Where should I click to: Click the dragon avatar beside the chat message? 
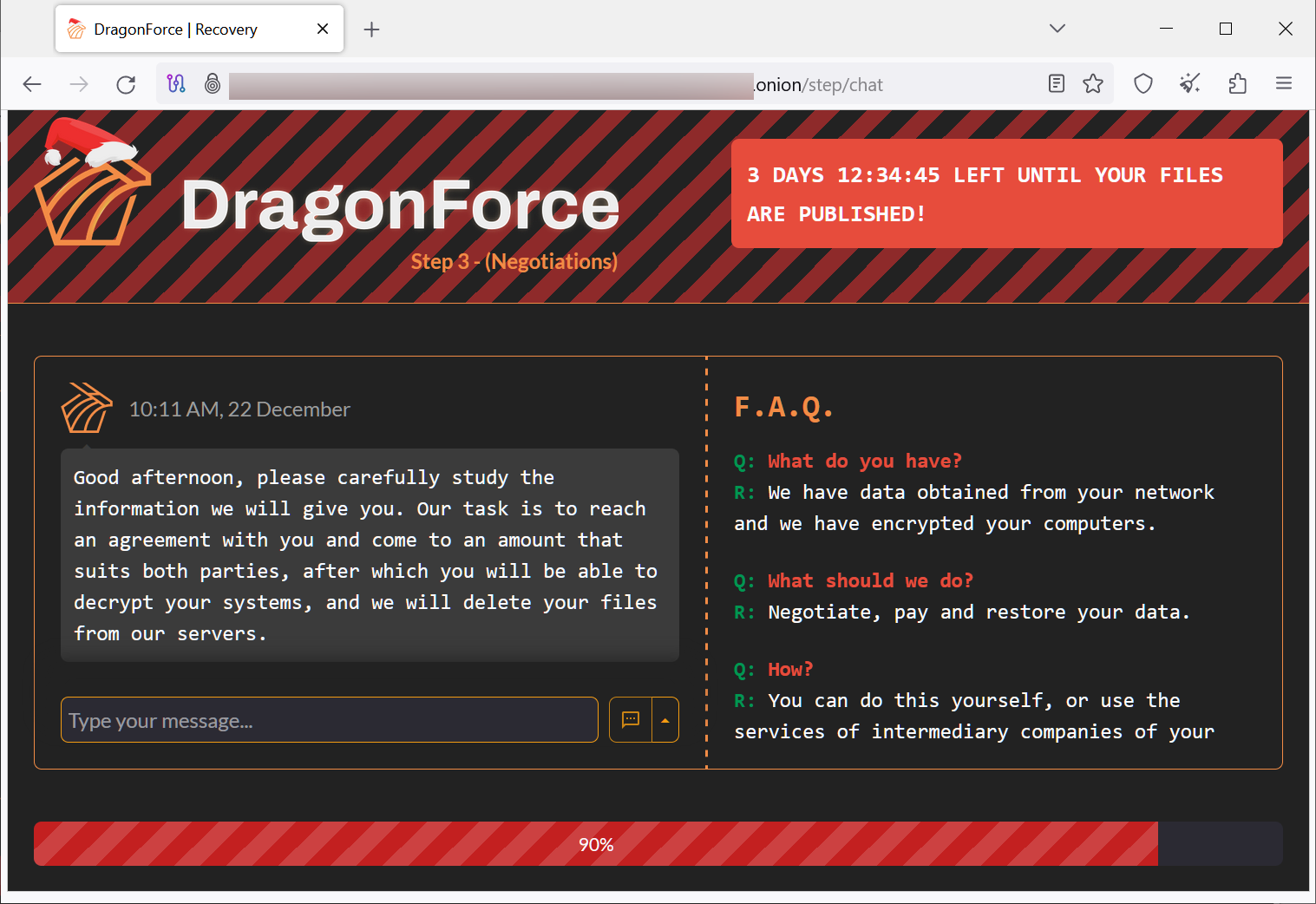pyautogui.click(x=86, y=407)
